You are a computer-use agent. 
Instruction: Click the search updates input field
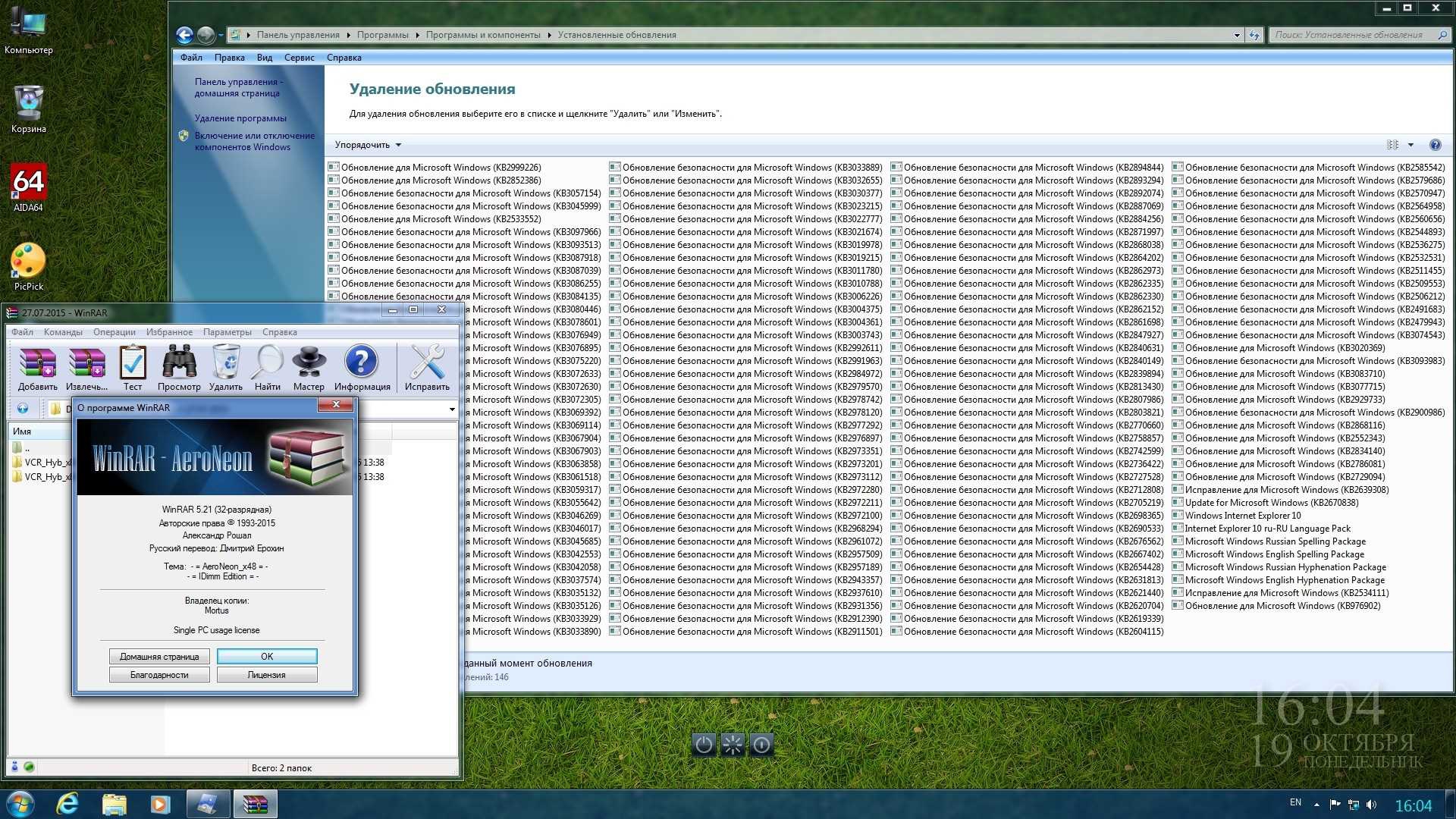[x=1354, y=35]
